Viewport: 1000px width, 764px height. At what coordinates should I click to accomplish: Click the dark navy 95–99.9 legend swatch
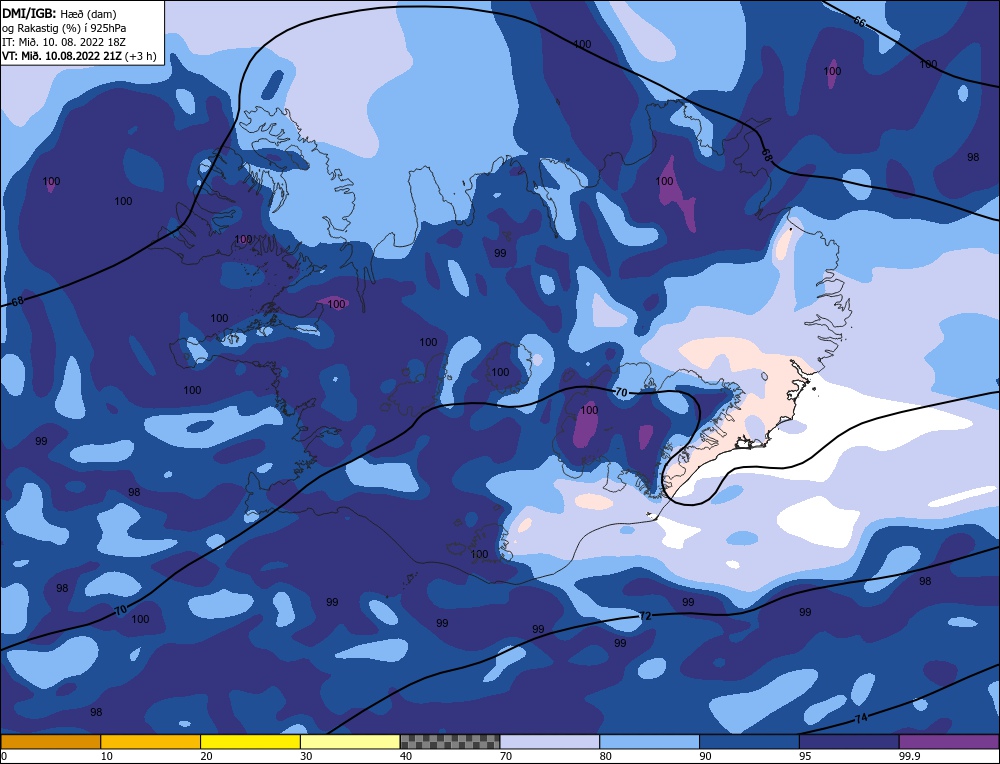click(849, 742)
